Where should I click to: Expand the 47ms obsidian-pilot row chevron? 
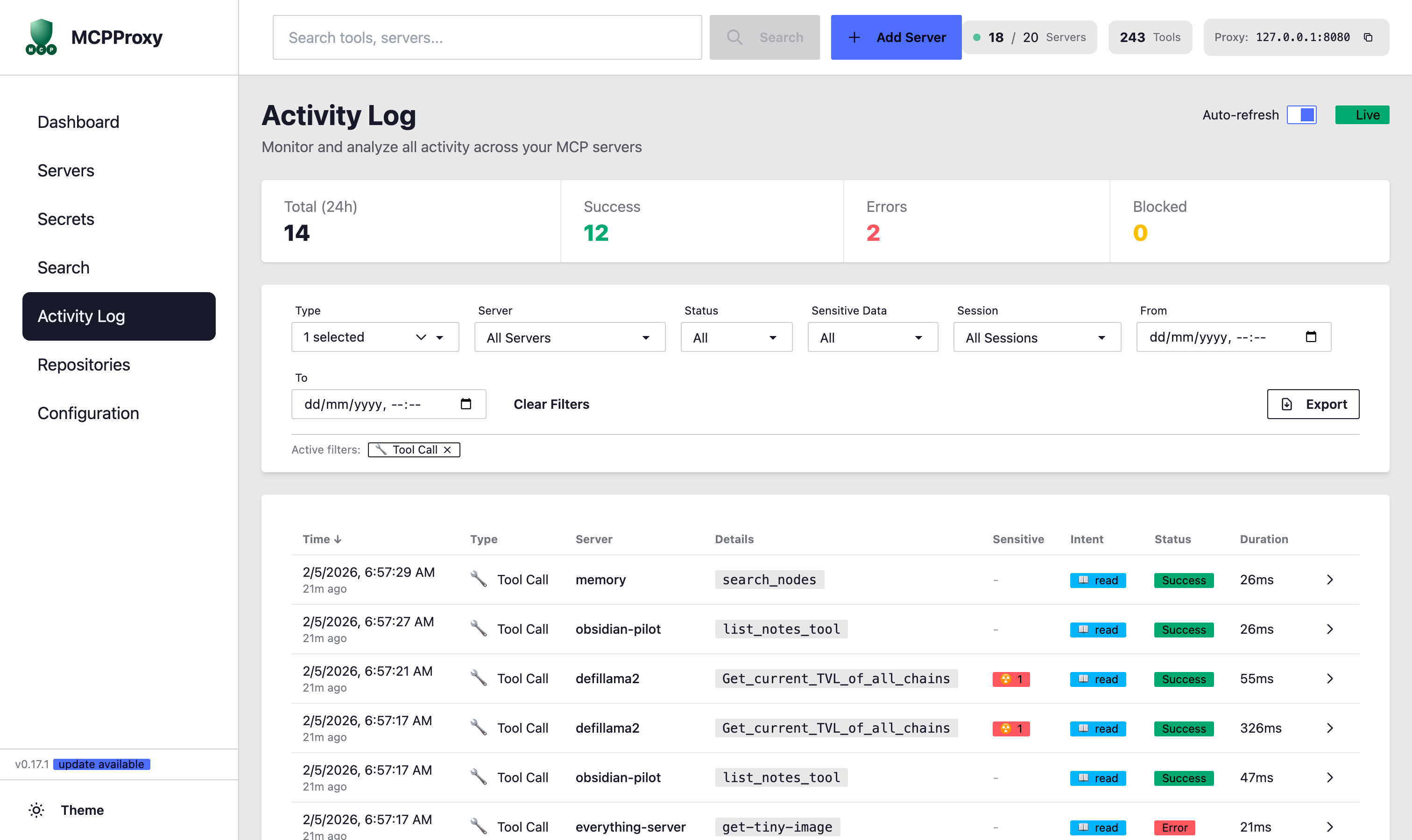pos(1329,777)
